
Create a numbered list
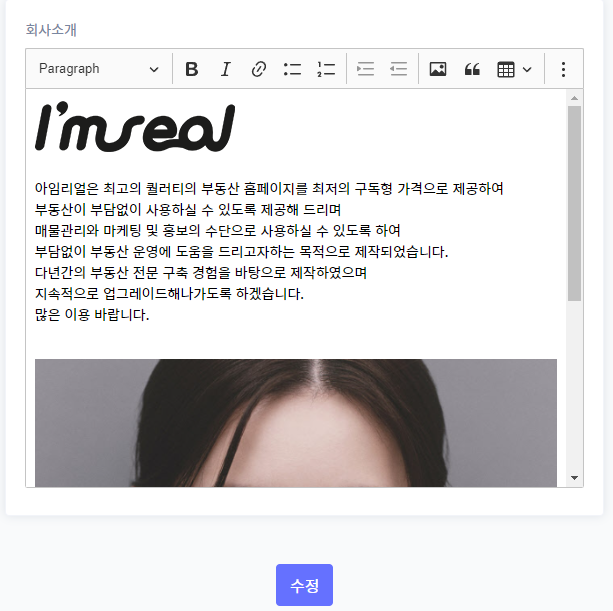[x=326, y=69]
